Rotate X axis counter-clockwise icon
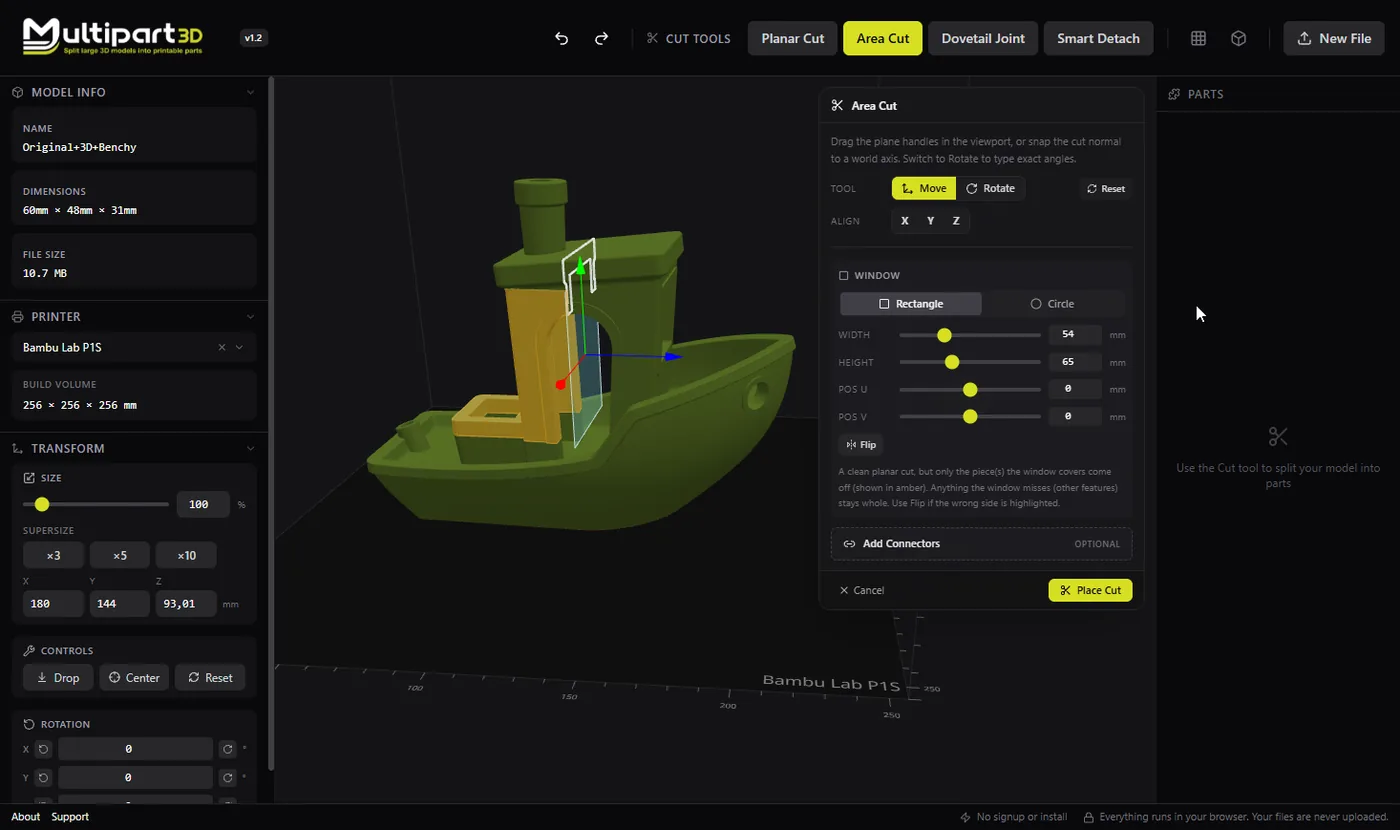Image resolution: width=1400 pixels, height=830 pixels. (x=43, y=749)
